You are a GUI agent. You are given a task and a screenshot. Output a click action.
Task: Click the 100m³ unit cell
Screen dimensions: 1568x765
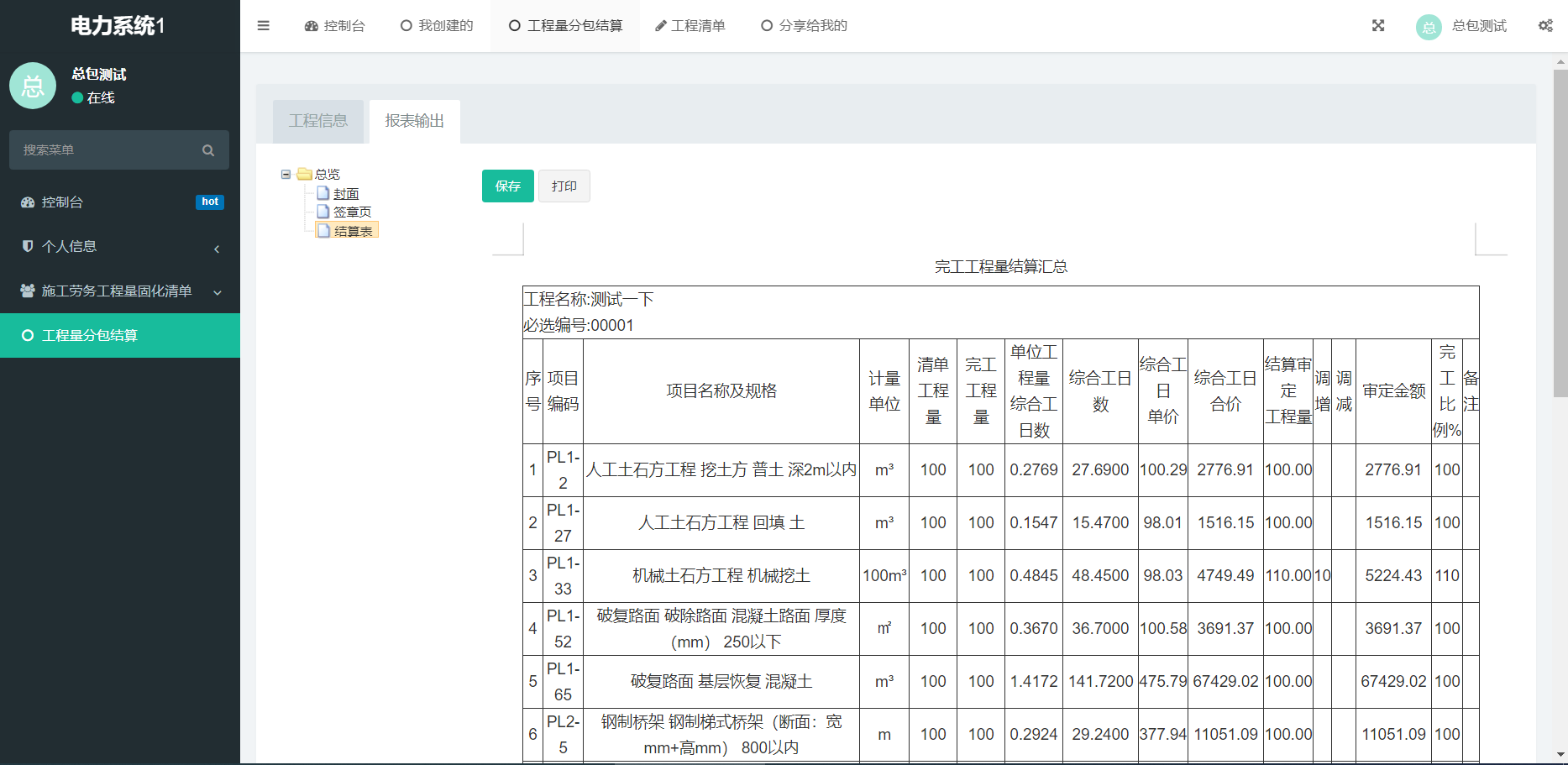point(884,576)
